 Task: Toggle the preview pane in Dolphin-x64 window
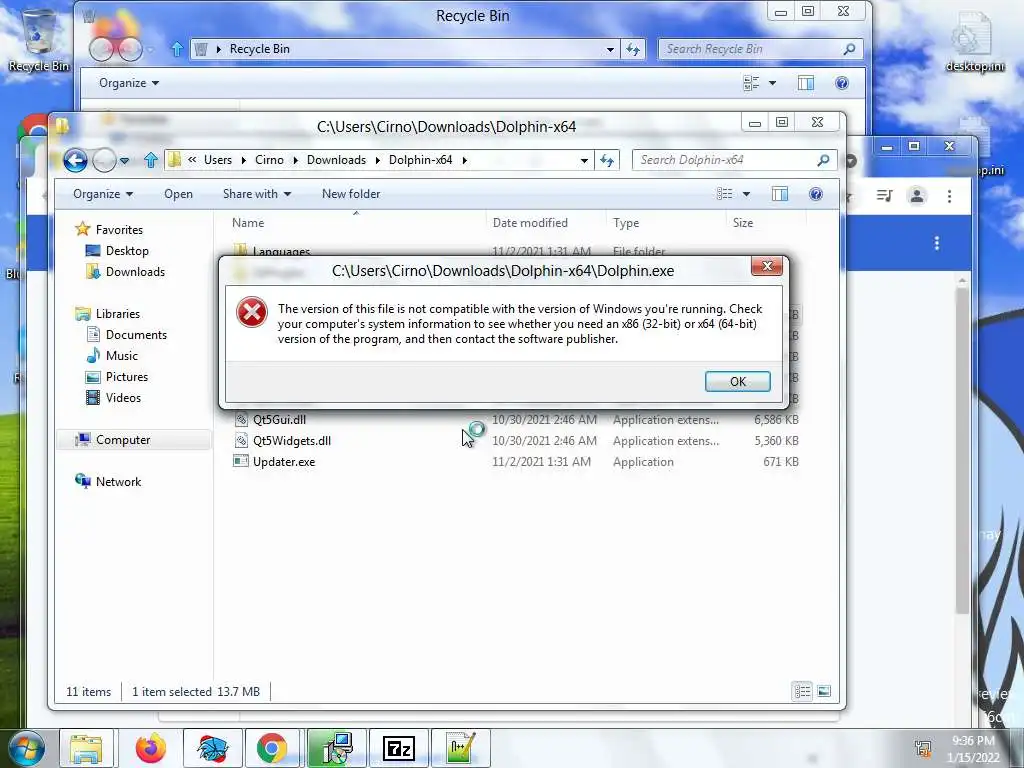(780, 194)
